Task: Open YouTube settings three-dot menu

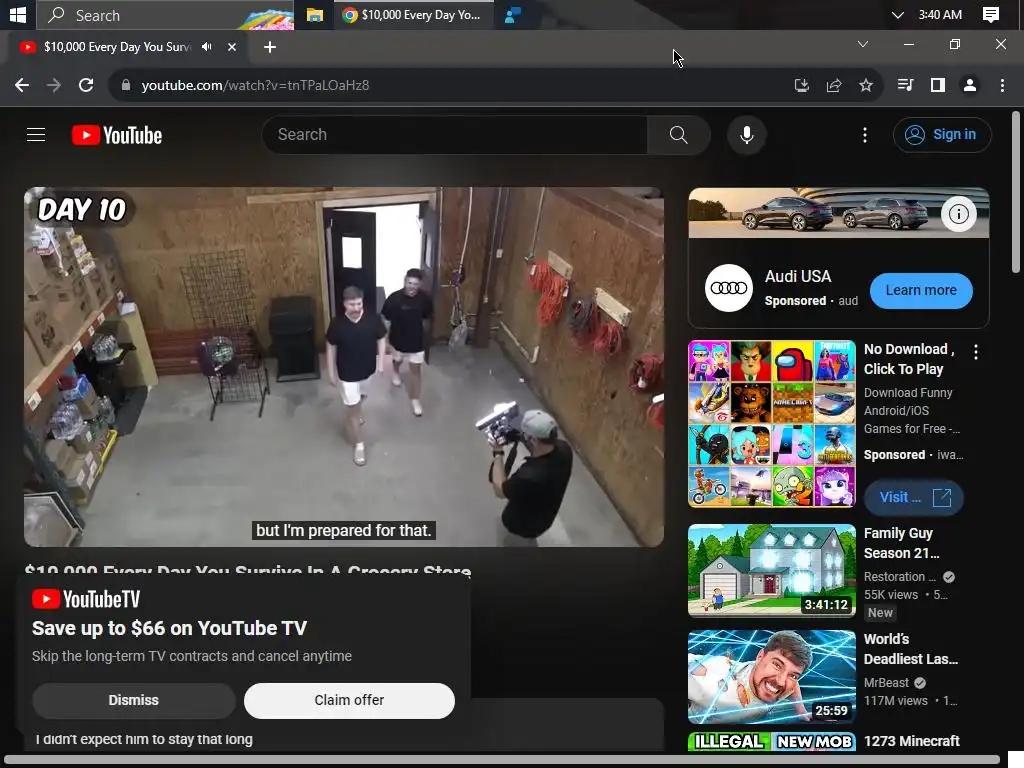Action: (x=865, y=135)
